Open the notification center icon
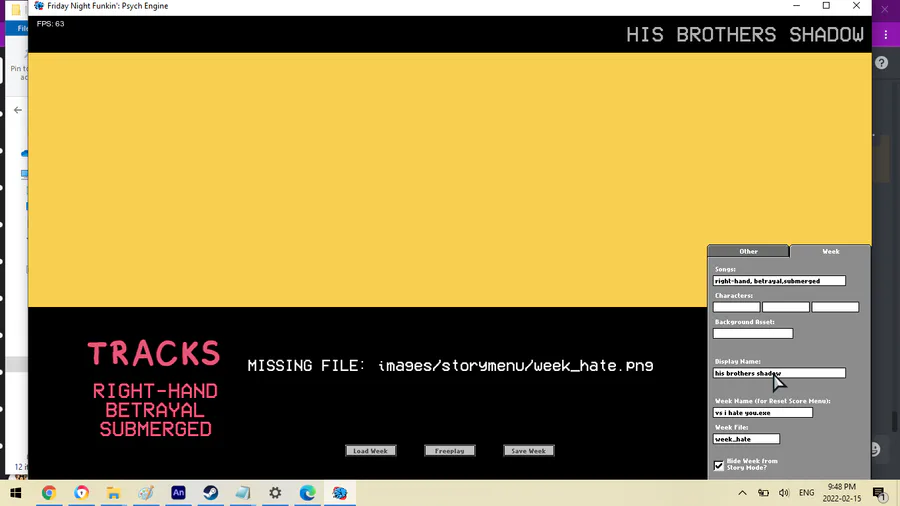Viewport: 900px width, 506px height. tap(879, 493)
